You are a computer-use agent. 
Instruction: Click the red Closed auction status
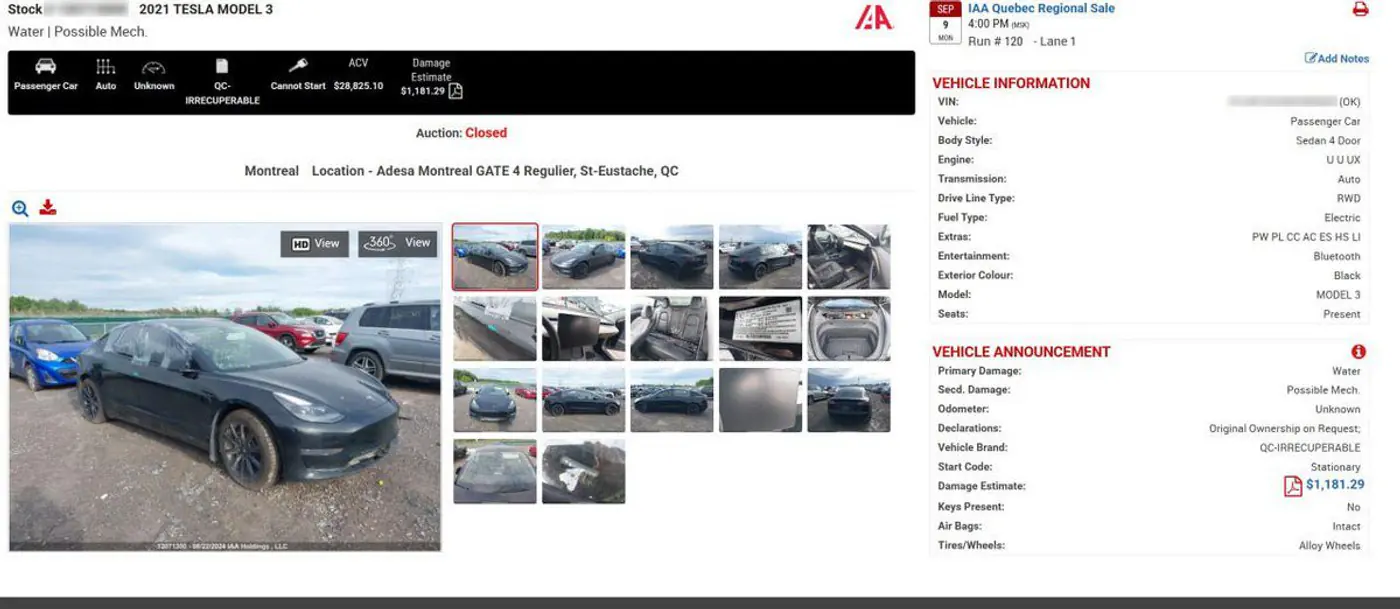click(486, 133)
